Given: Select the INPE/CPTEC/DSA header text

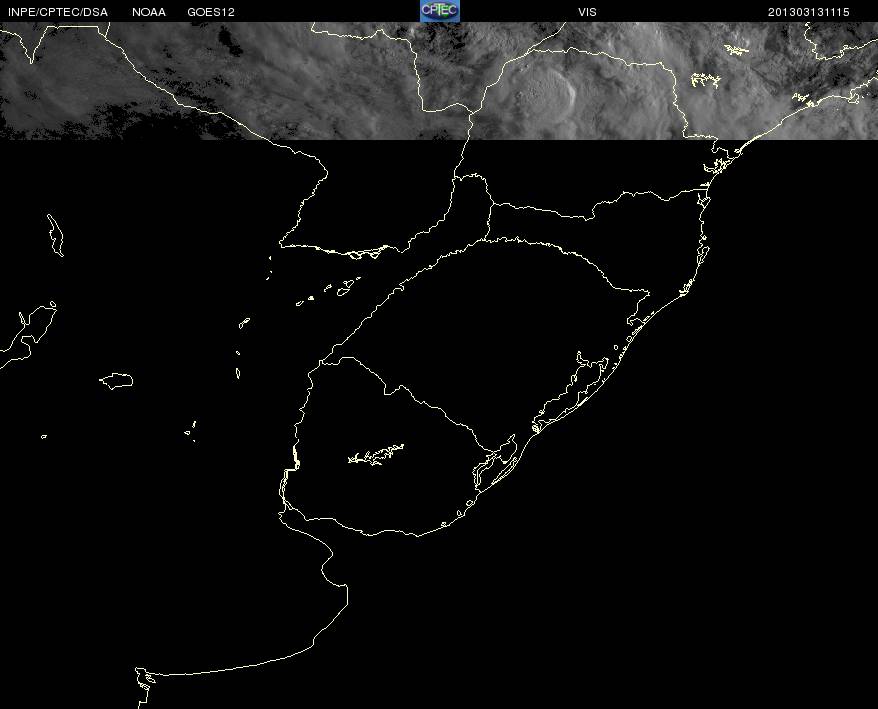Looking at the screenshot, I should pos(58,12).
